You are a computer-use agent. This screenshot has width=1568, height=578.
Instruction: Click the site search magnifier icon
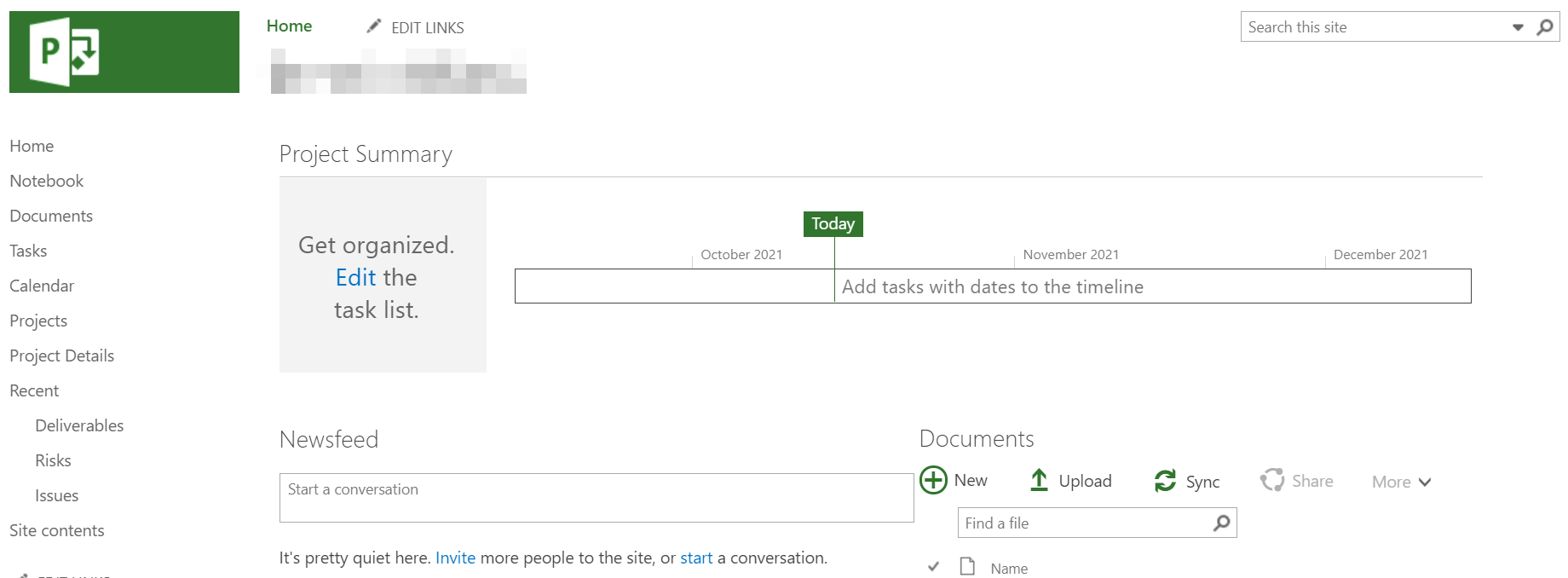[1544, 27]
